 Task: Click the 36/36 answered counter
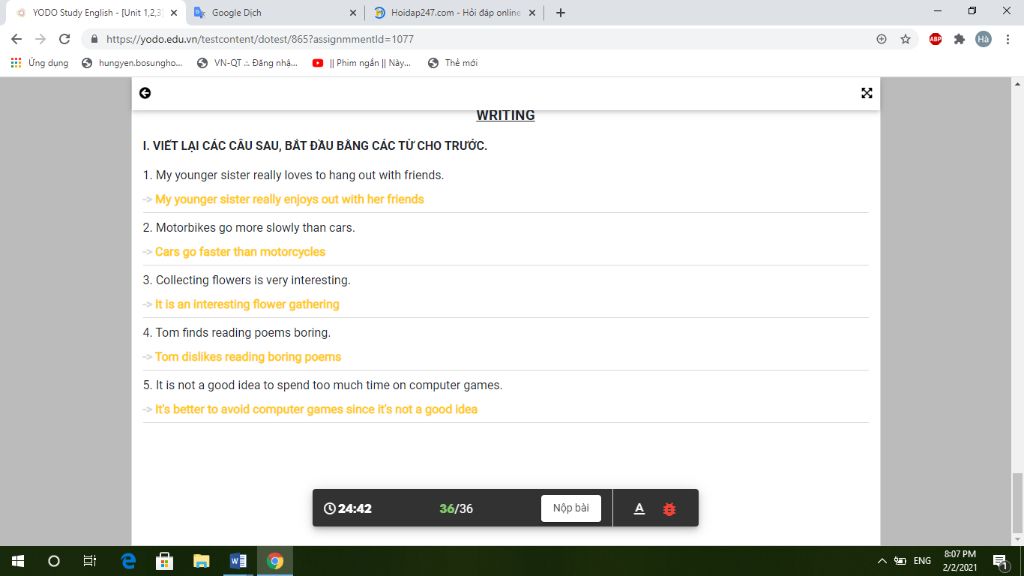[456, 508]
